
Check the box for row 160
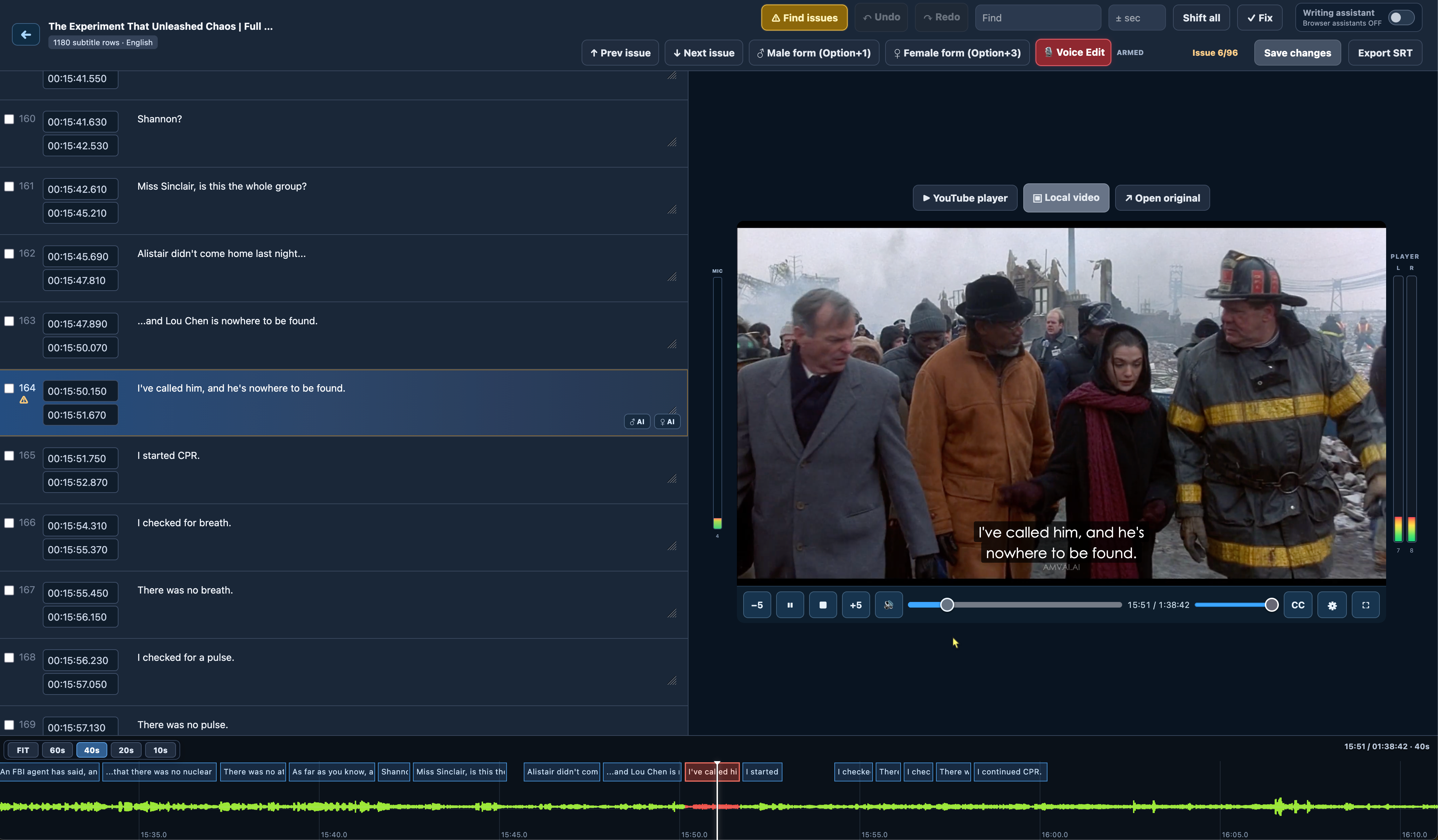click(9, 119)
